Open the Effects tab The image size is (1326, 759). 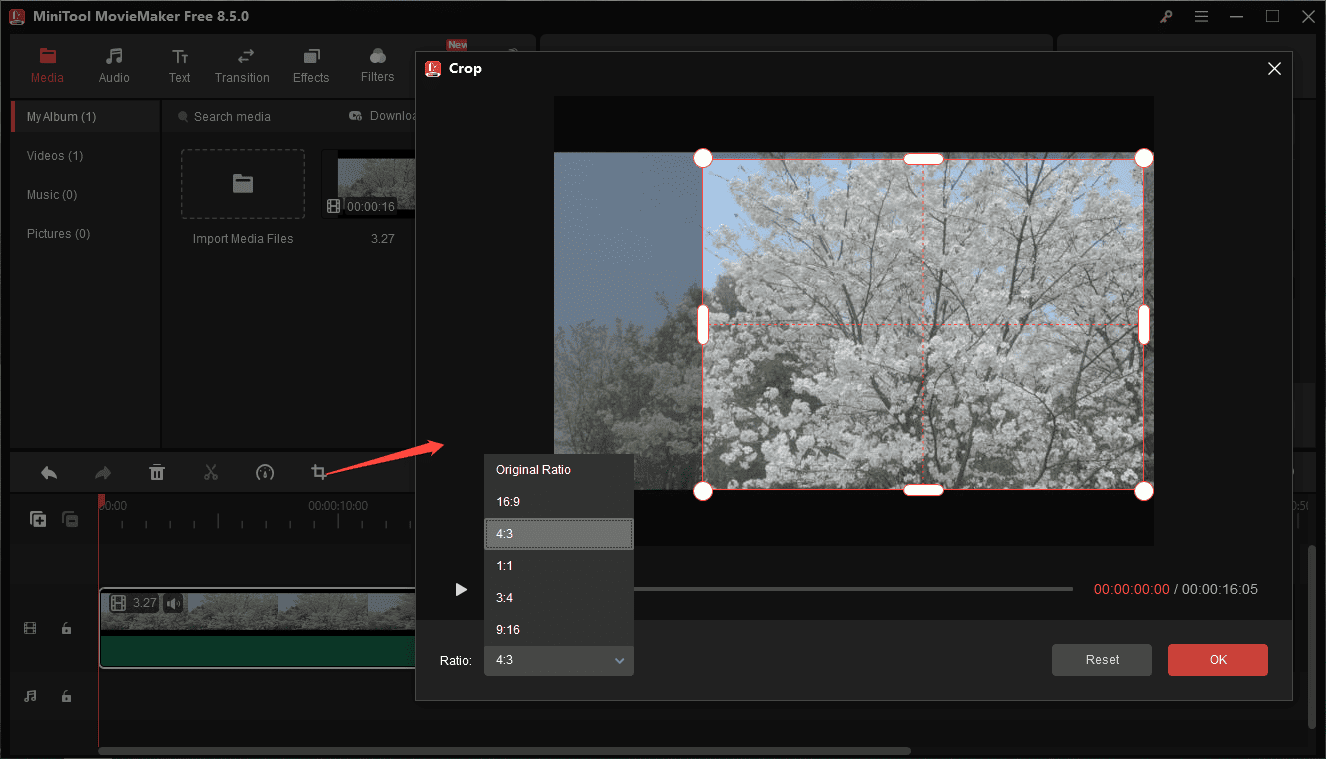[x=310, y=66]
